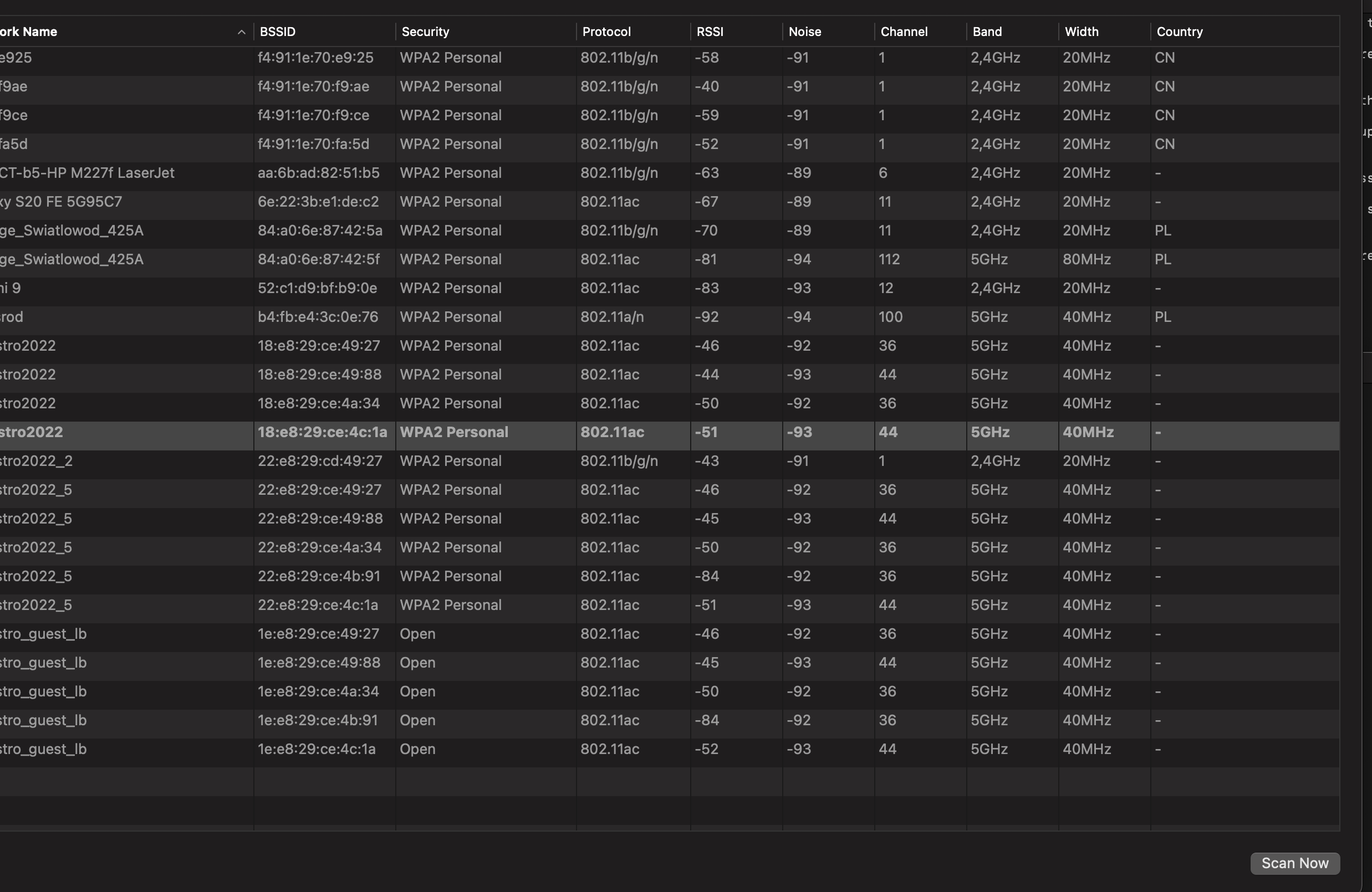Select row with BSSID 84:a0:6e:87:42:5f
The height and width of the screenshot is (892, 1372).
[318, 259]
